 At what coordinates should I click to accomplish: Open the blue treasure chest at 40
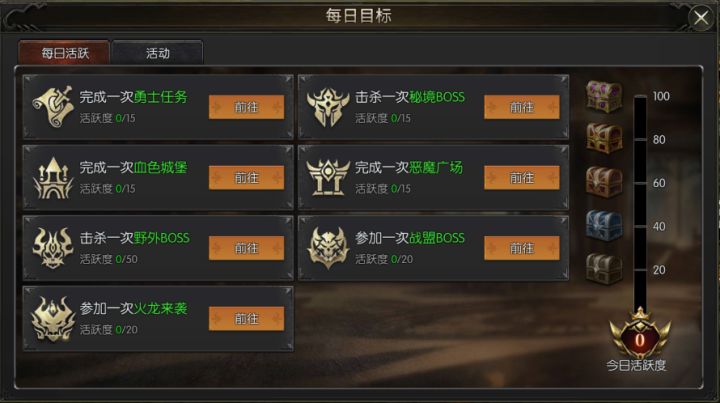point(604,225)
